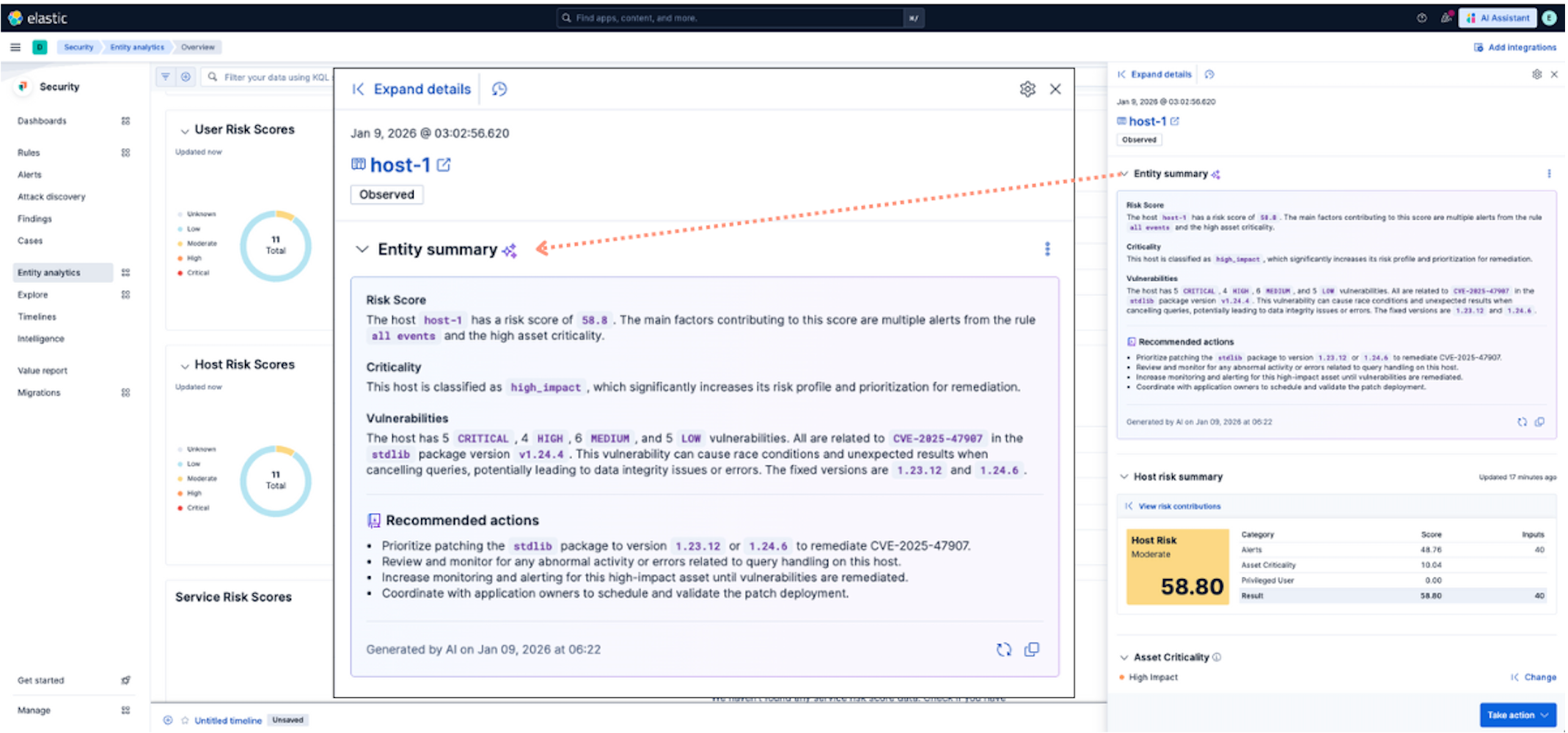Copy the generated entity summary
The image size is (1568, 733).
click(x=1033, y=649)
